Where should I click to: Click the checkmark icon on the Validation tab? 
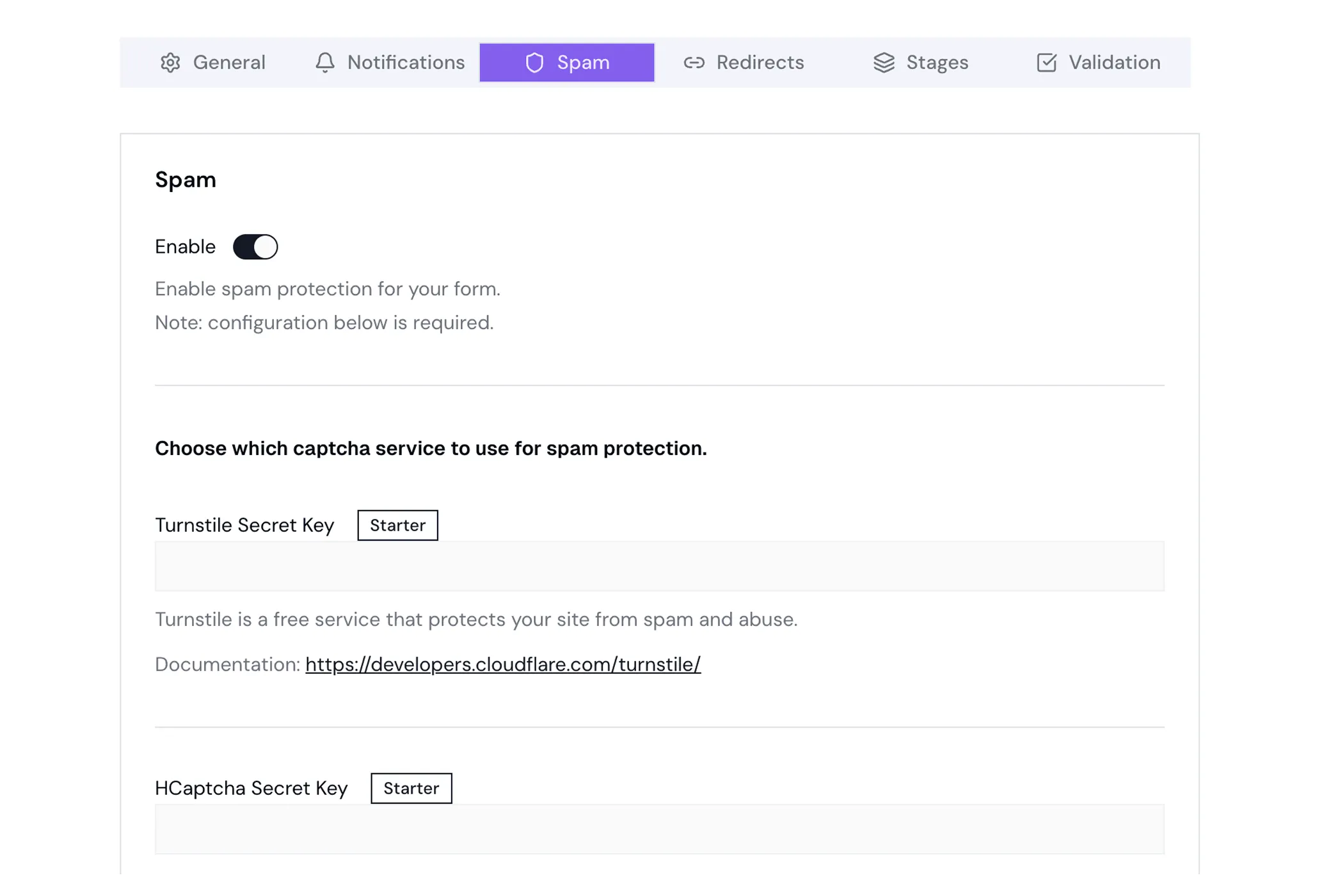coord(1046,62)
